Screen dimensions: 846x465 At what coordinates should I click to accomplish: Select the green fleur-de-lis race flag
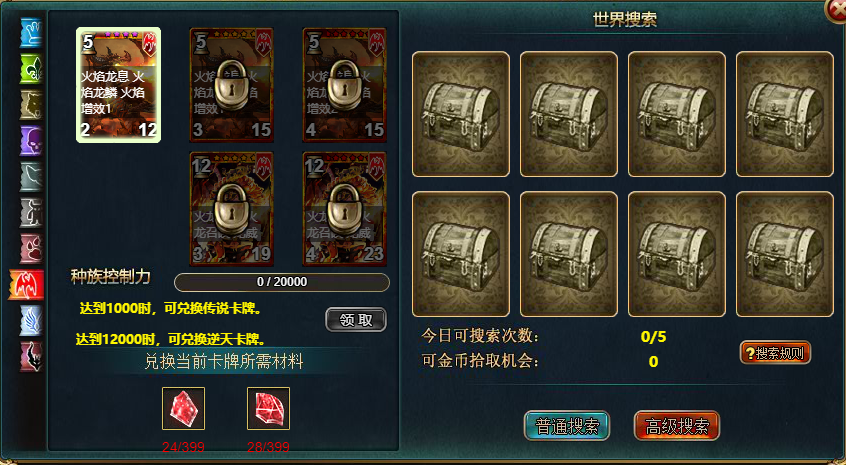click(x=31, y=69)
